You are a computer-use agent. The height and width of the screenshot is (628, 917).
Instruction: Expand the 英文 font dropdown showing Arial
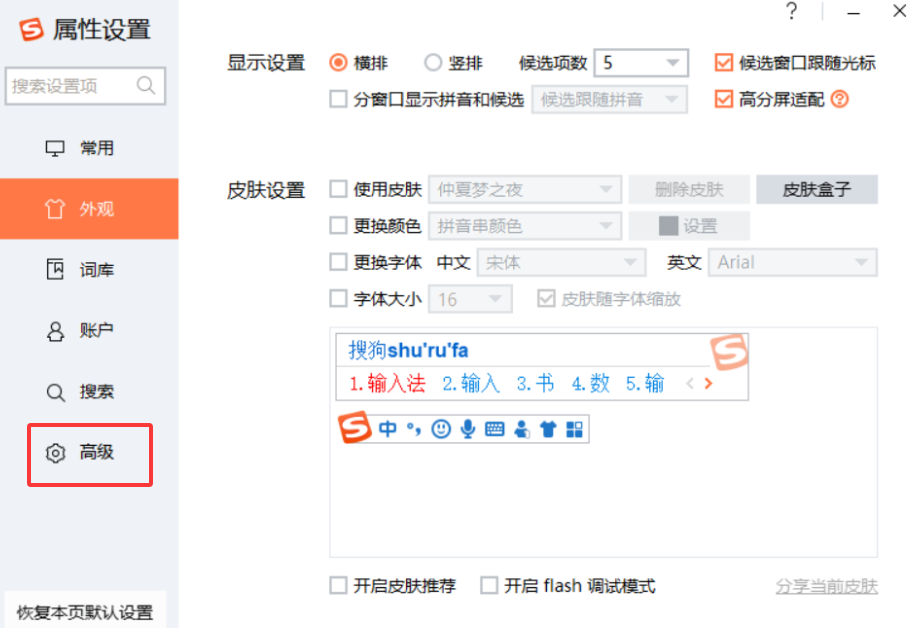pos(793,263)
